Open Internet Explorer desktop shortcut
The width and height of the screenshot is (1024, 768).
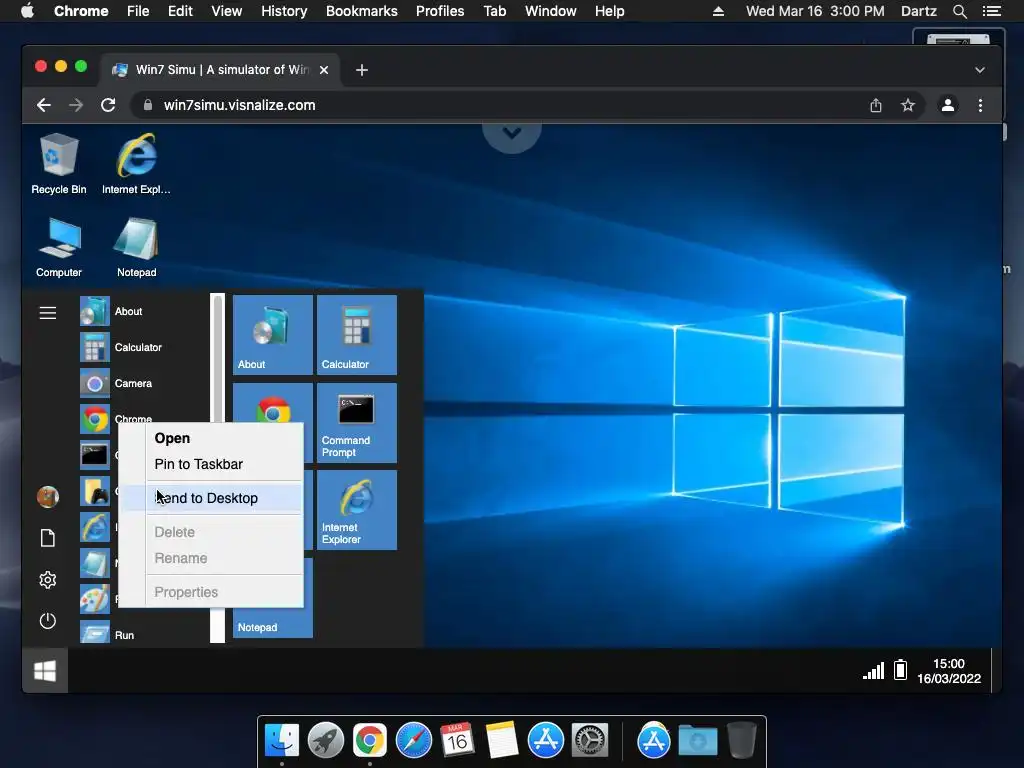point(136,164)
